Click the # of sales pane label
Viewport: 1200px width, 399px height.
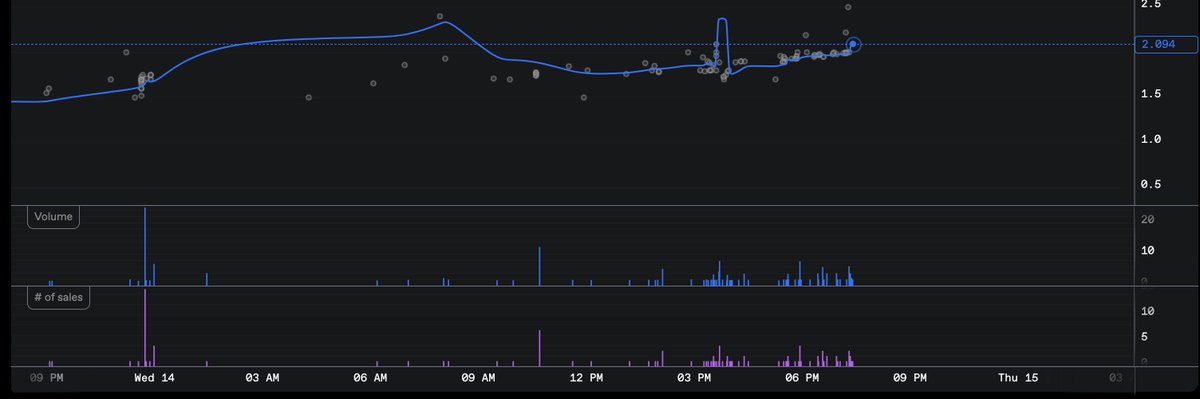[x=59, y=298]
